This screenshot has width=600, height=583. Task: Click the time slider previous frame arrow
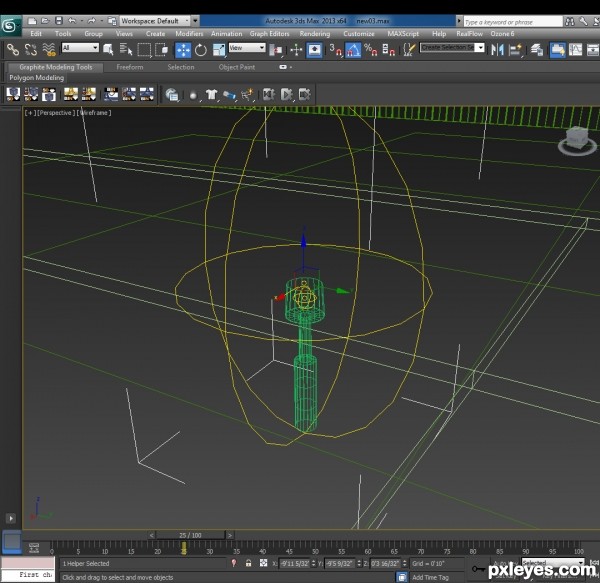point(152,535)
